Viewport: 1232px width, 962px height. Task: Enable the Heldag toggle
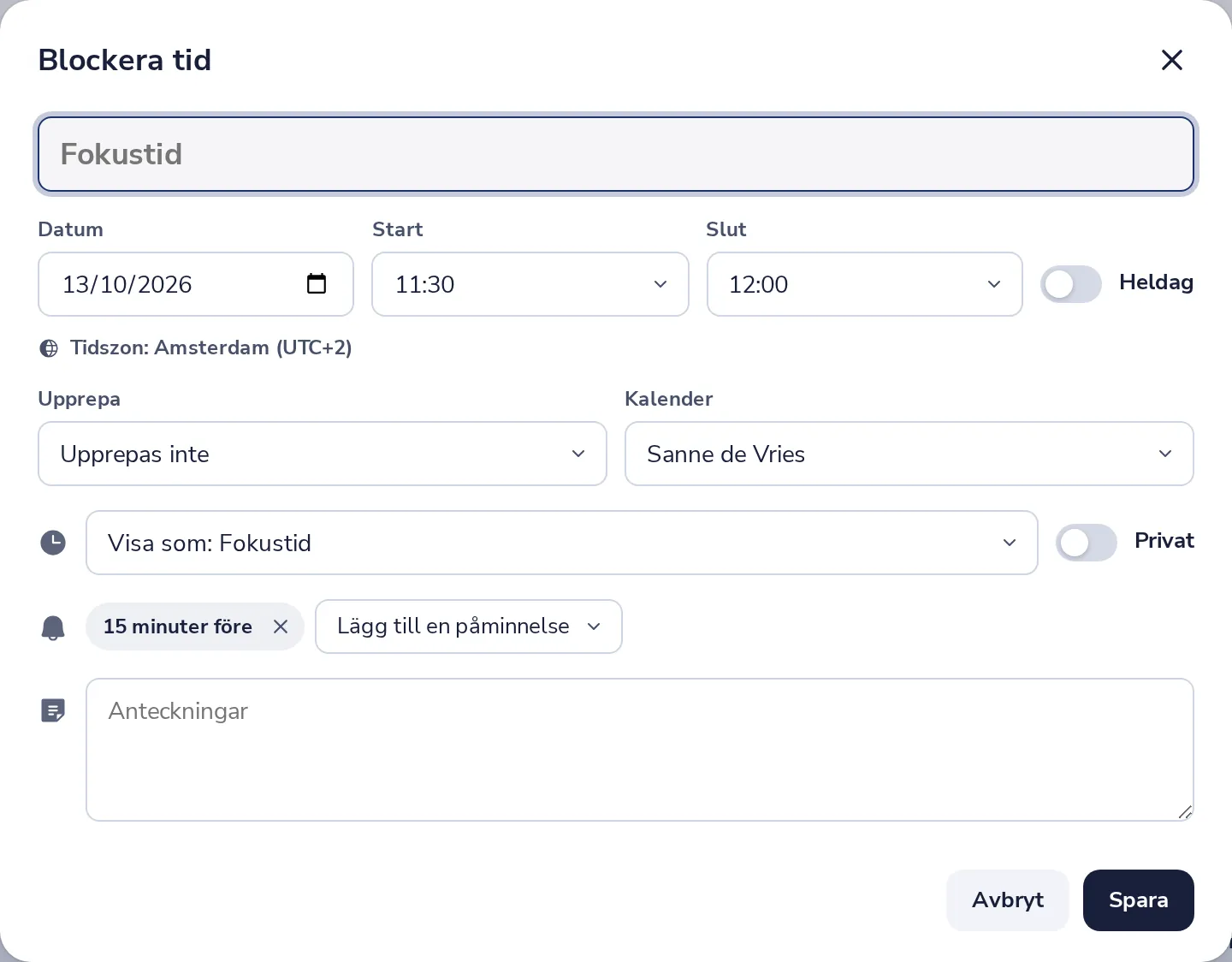pyautogui.click(x=1071, y=284)
